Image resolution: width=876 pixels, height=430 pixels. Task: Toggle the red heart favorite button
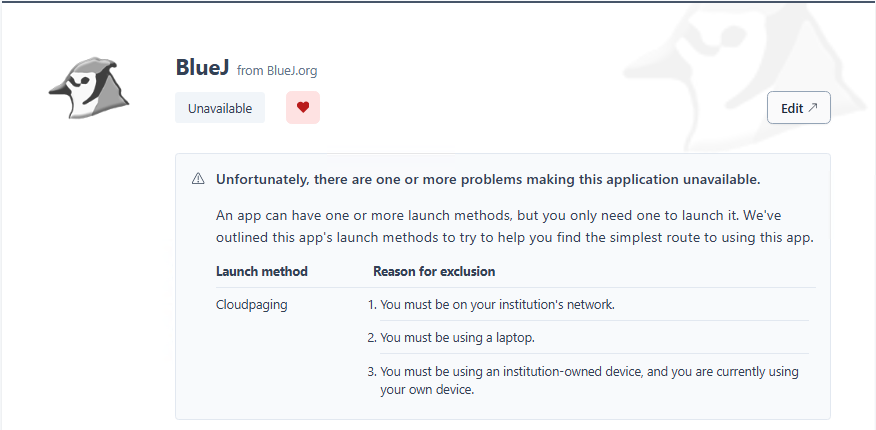pyautogui.click(x=302, y=108)
